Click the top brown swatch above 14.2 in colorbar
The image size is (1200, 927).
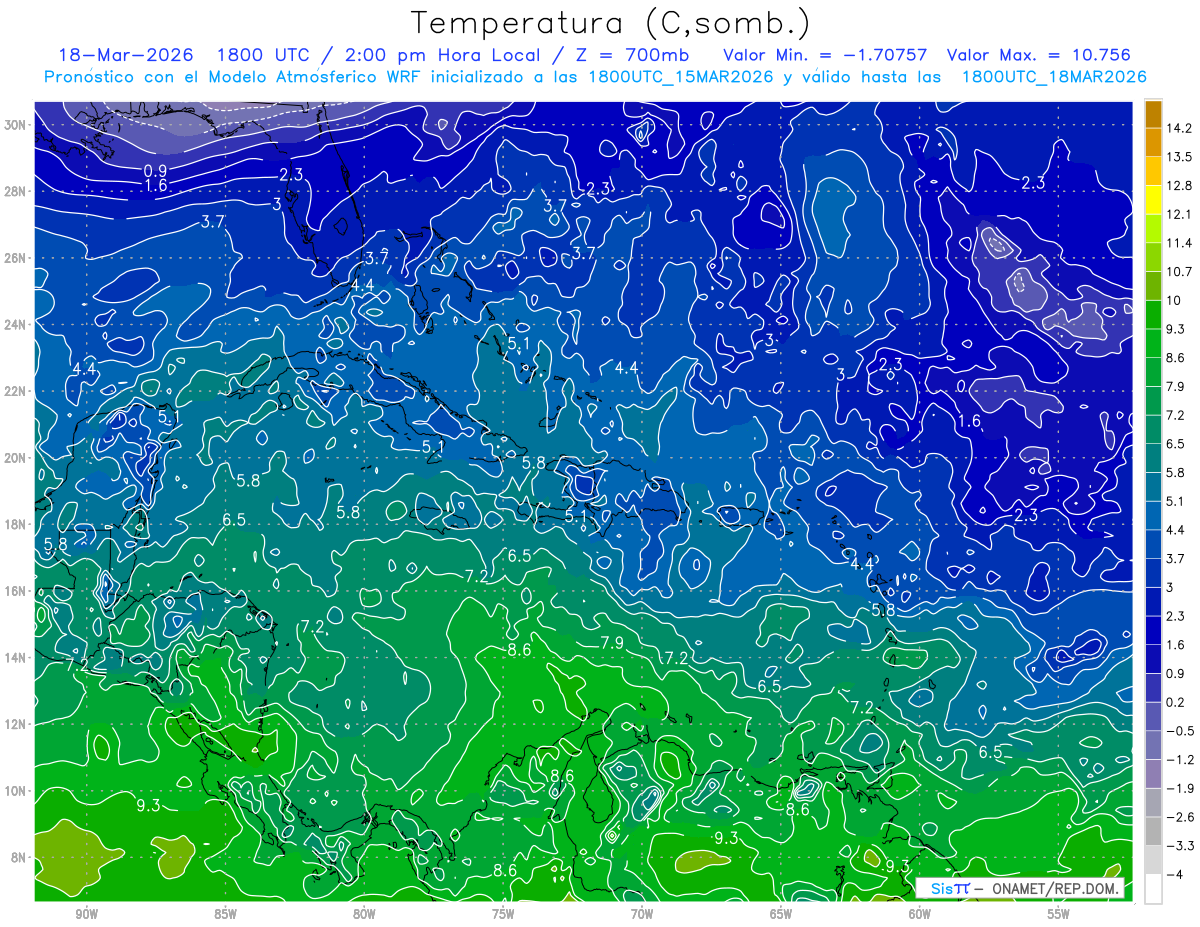(x=1153, y=114)
